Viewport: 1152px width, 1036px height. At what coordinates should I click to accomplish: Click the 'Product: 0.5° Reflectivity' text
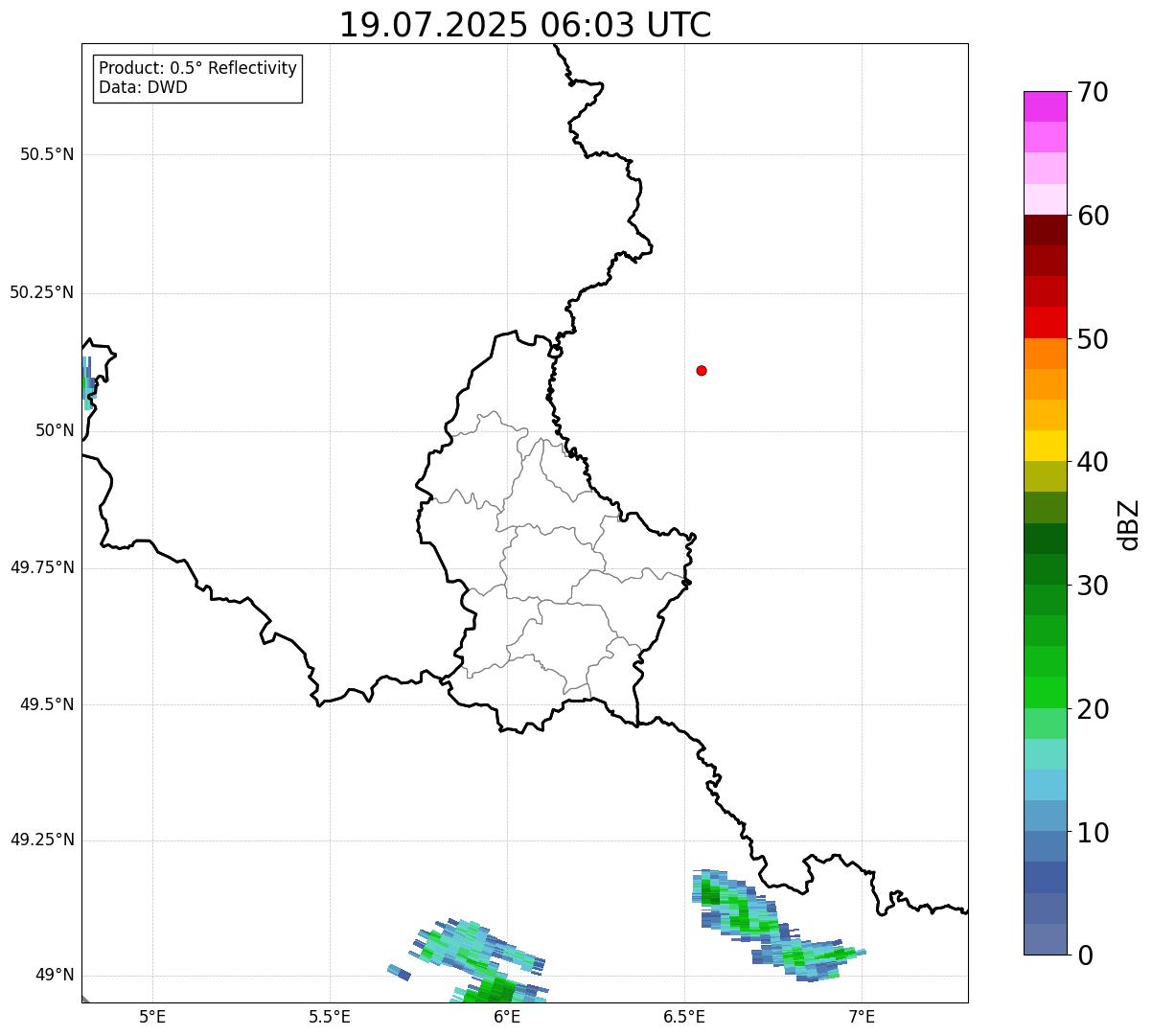tap(198, 68)
